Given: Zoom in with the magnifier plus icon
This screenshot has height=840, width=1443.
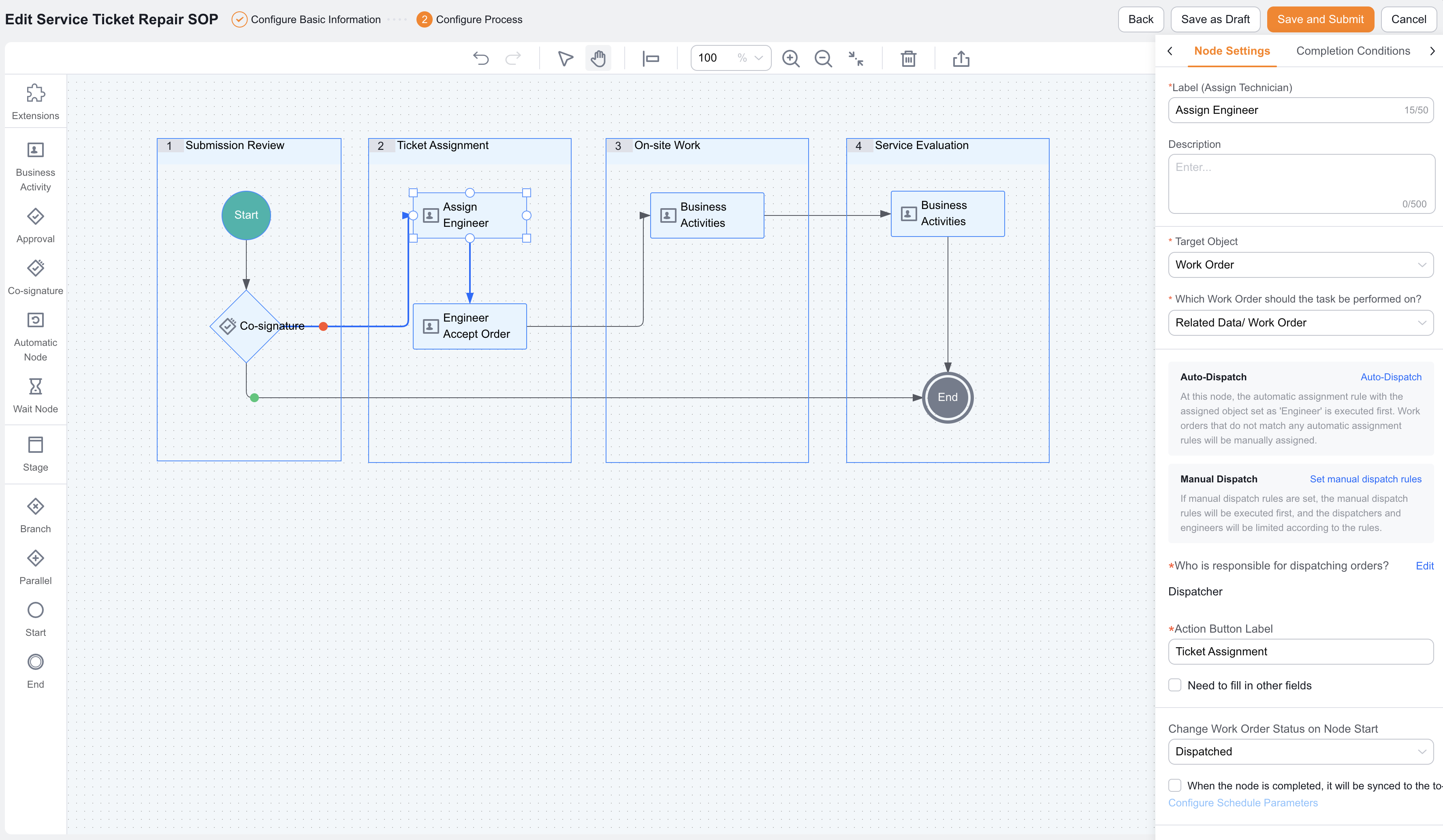Looking at the screenshot, I should [790, 58].
